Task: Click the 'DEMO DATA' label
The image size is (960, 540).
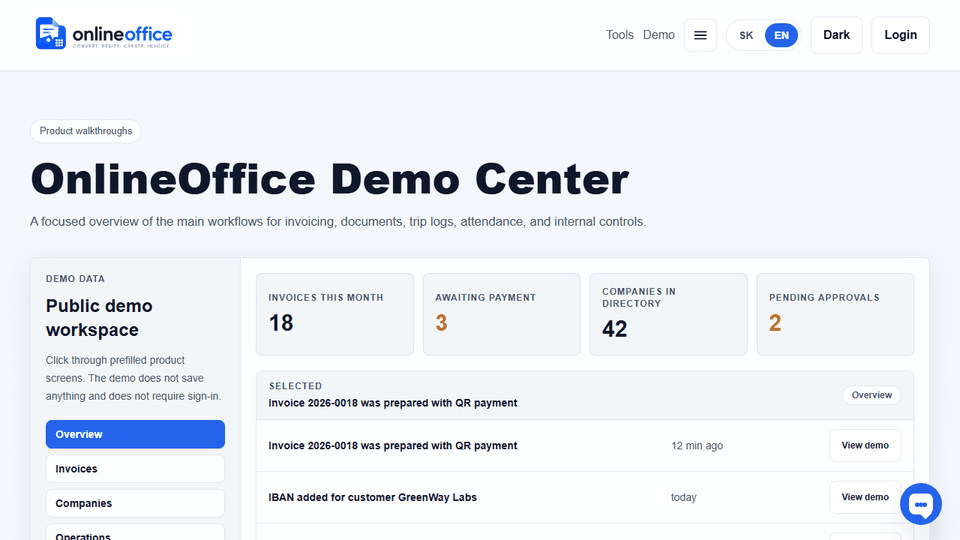Action: click(75, 279)
